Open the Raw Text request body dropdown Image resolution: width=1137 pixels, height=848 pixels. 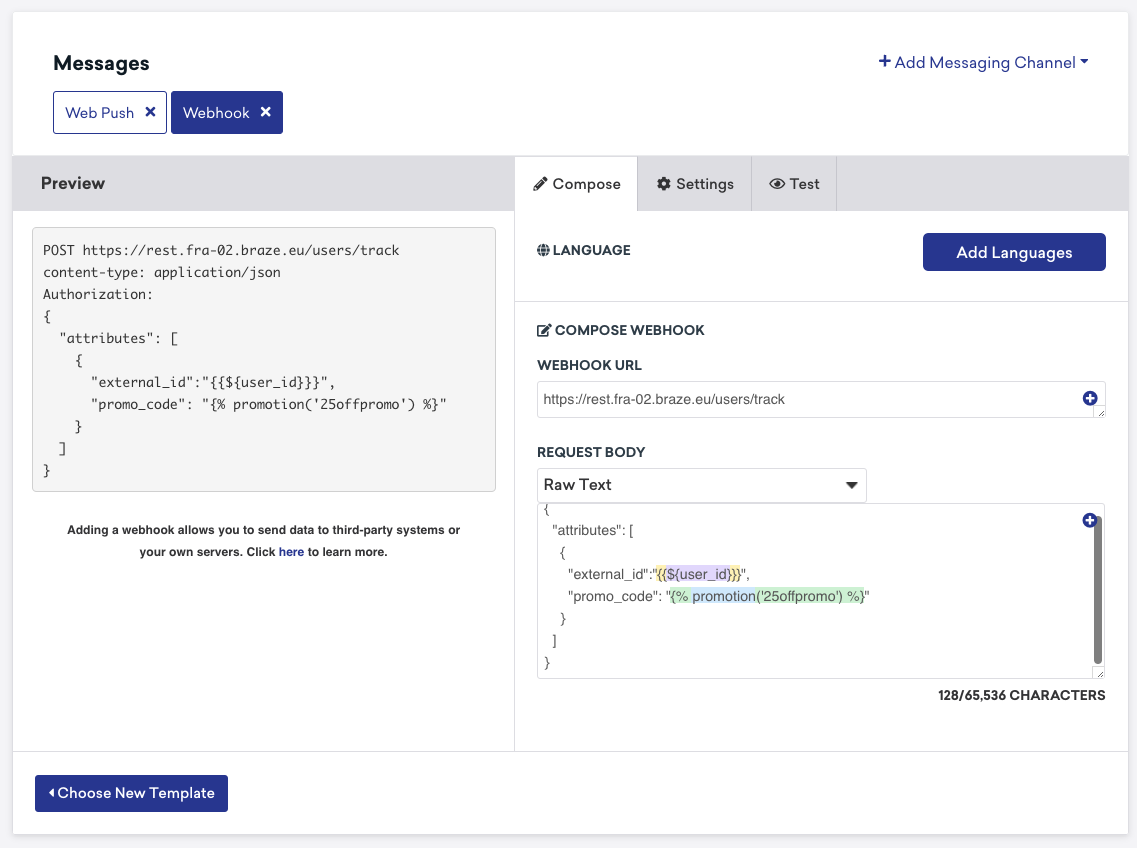point(701,485)
